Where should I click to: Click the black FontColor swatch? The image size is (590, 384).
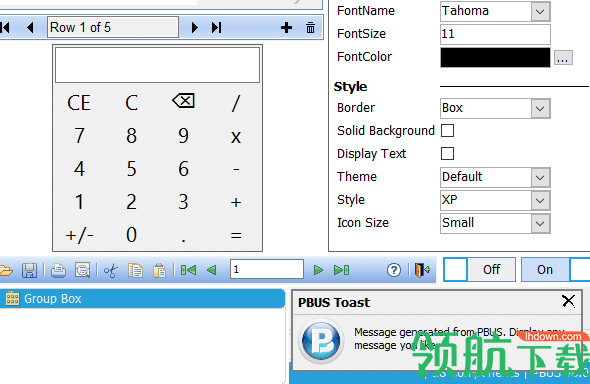[495, 58]
